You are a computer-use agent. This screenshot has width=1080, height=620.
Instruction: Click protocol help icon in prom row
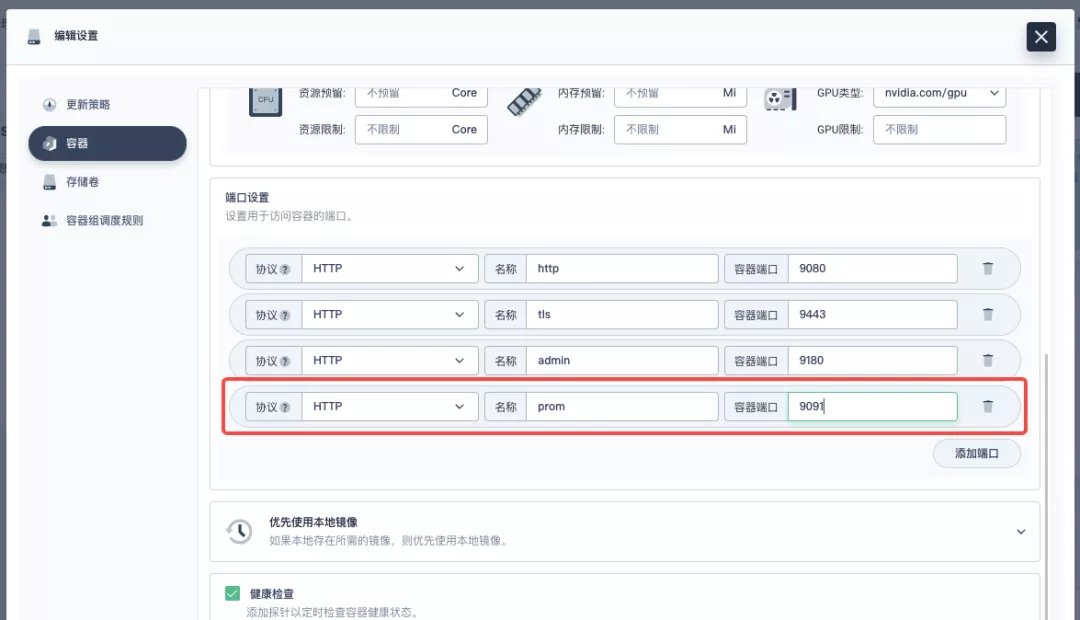(x=285, y=407)
